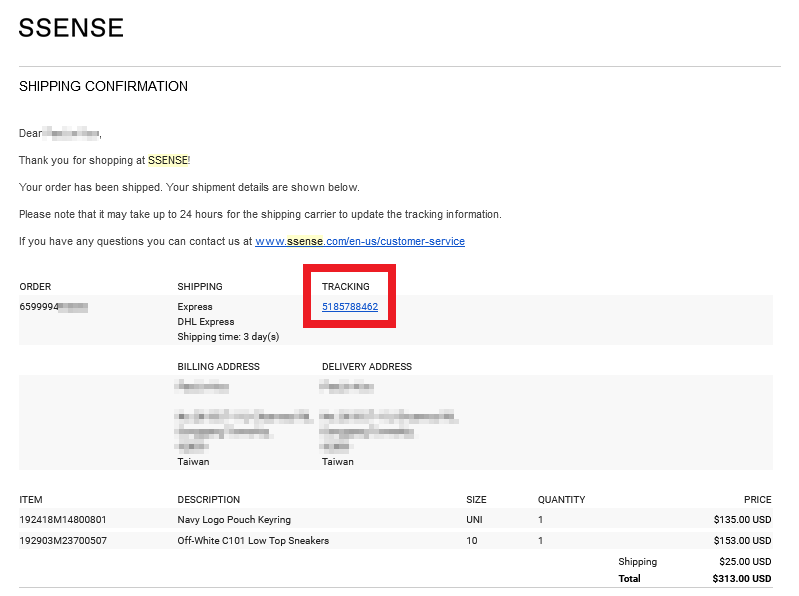Select the 'Shipping time: 3 day(s)' text
Image resolution: width=799 pixels, height=596 pixels.
coord(228,337)
